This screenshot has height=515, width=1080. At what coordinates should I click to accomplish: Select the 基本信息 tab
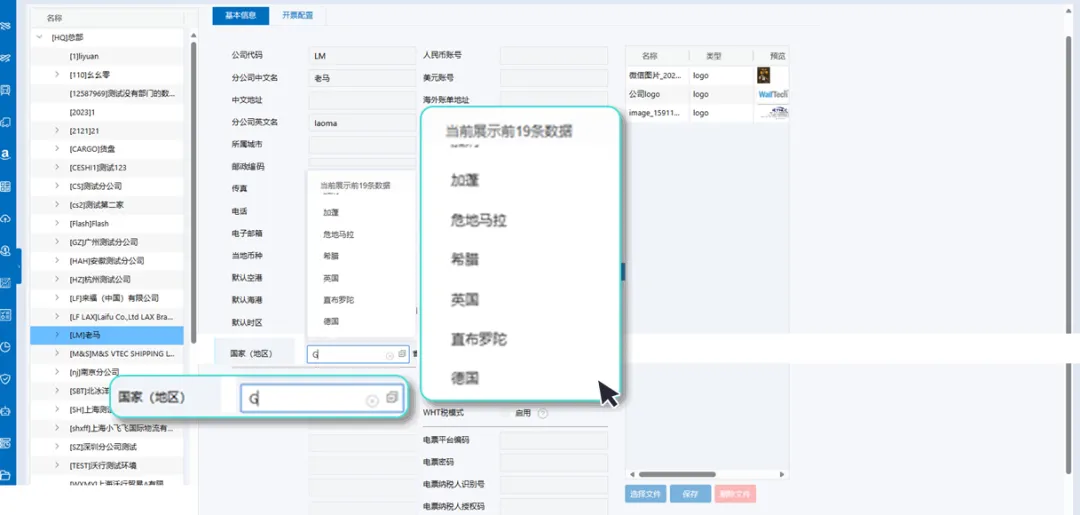[x=240, y=16]
